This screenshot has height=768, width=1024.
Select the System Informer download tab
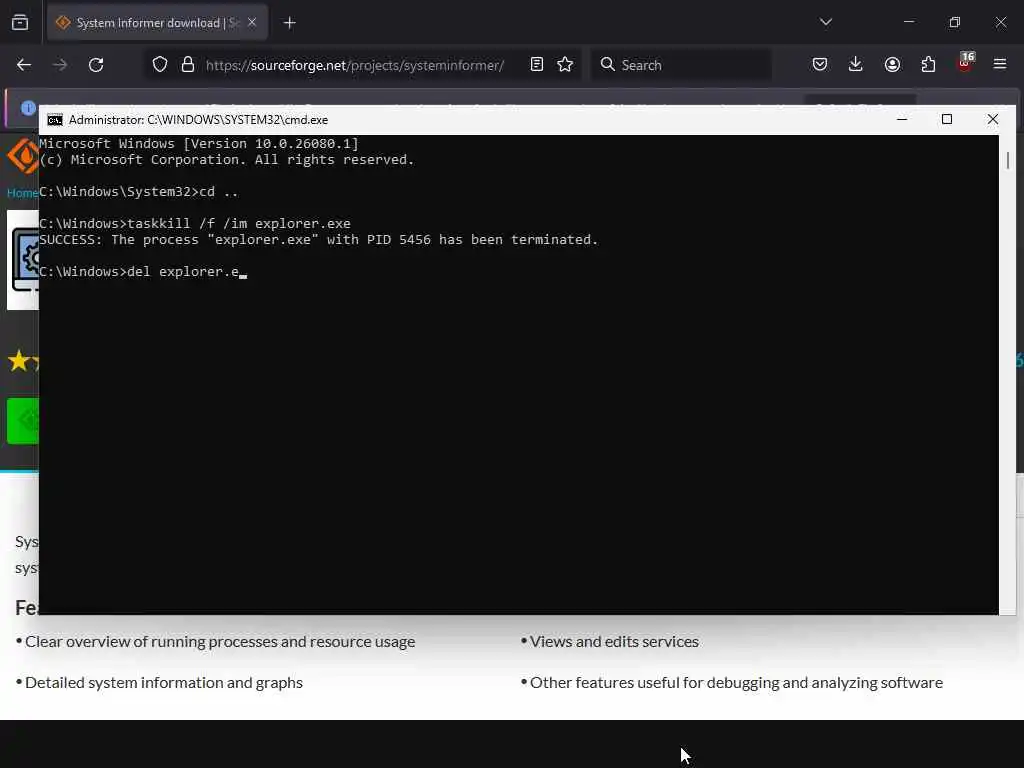(x=157, y=23)
